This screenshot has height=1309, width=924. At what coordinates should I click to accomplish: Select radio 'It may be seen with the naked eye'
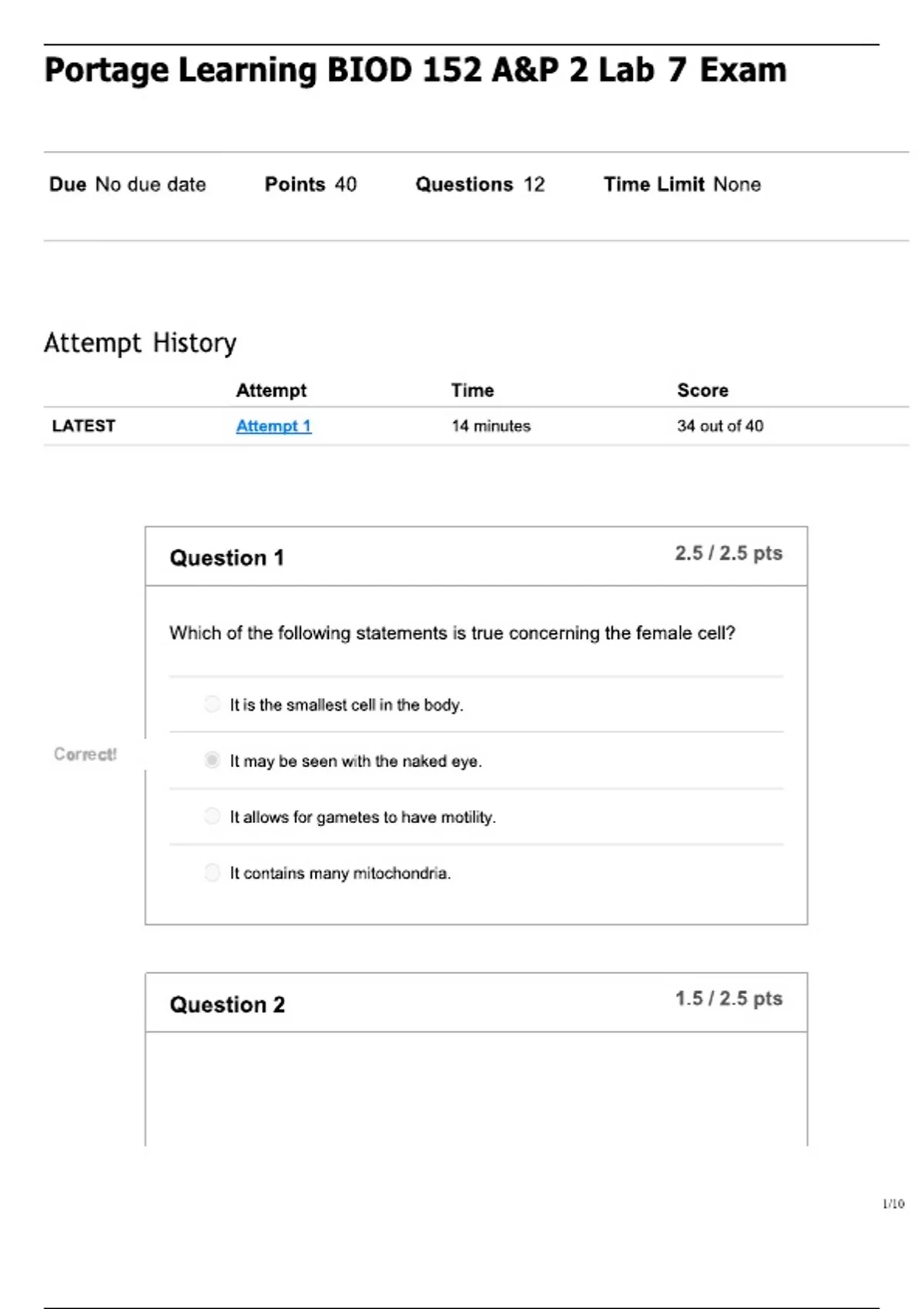tap(212, 761)
